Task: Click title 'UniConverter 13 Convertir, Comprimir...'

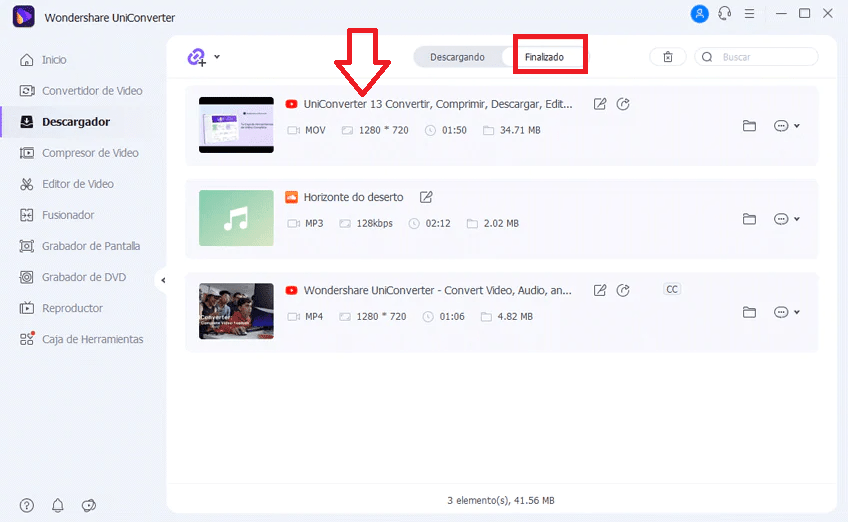Action: pyautogui.click(x=438, y=104)
